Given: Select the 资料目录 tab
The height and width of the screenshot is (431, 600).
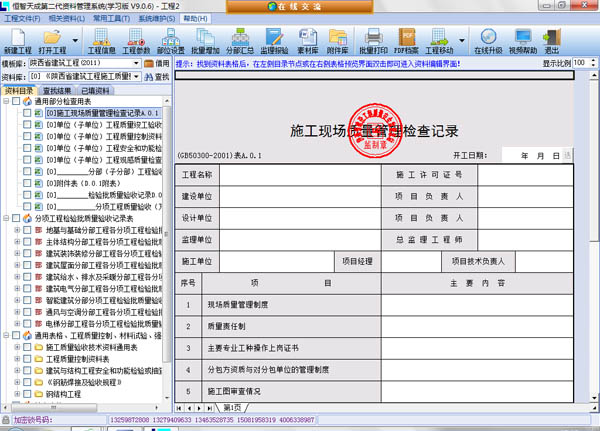Looking at the screenshot, I should pos(19,91).
